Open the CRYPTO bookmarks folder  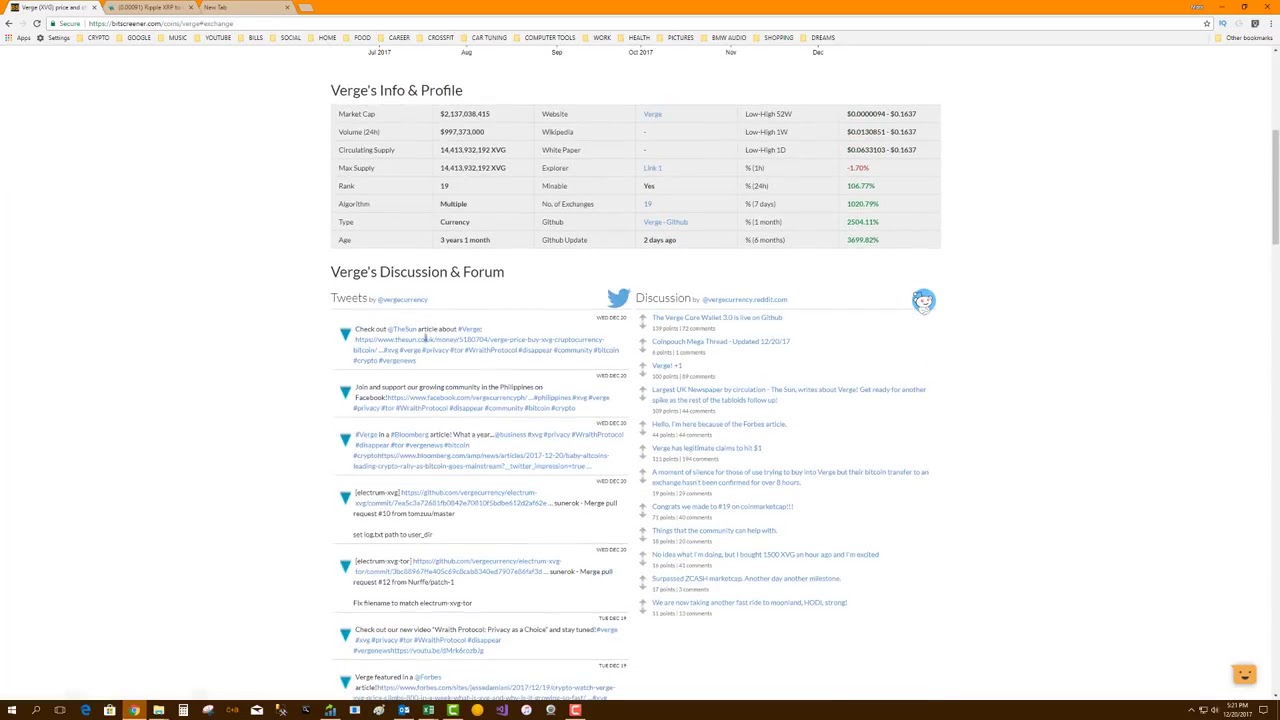click(x=93, y=38)
